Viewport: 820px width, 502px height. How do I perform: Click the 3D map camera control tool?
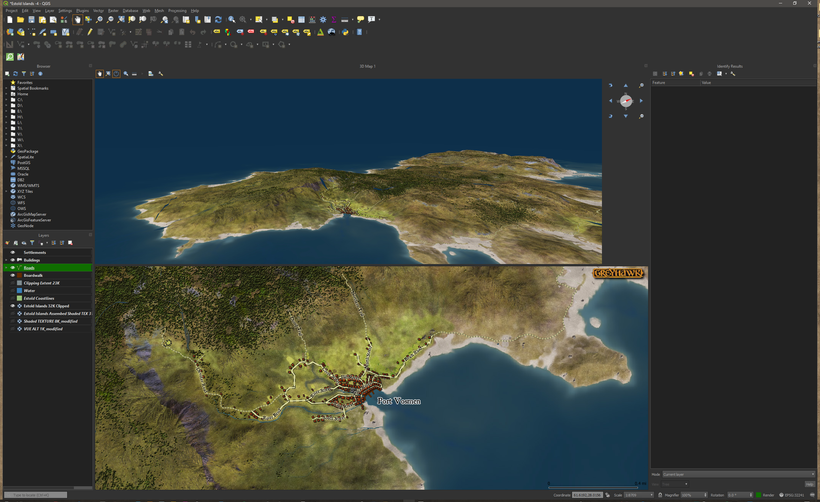[x=99, y=73]
